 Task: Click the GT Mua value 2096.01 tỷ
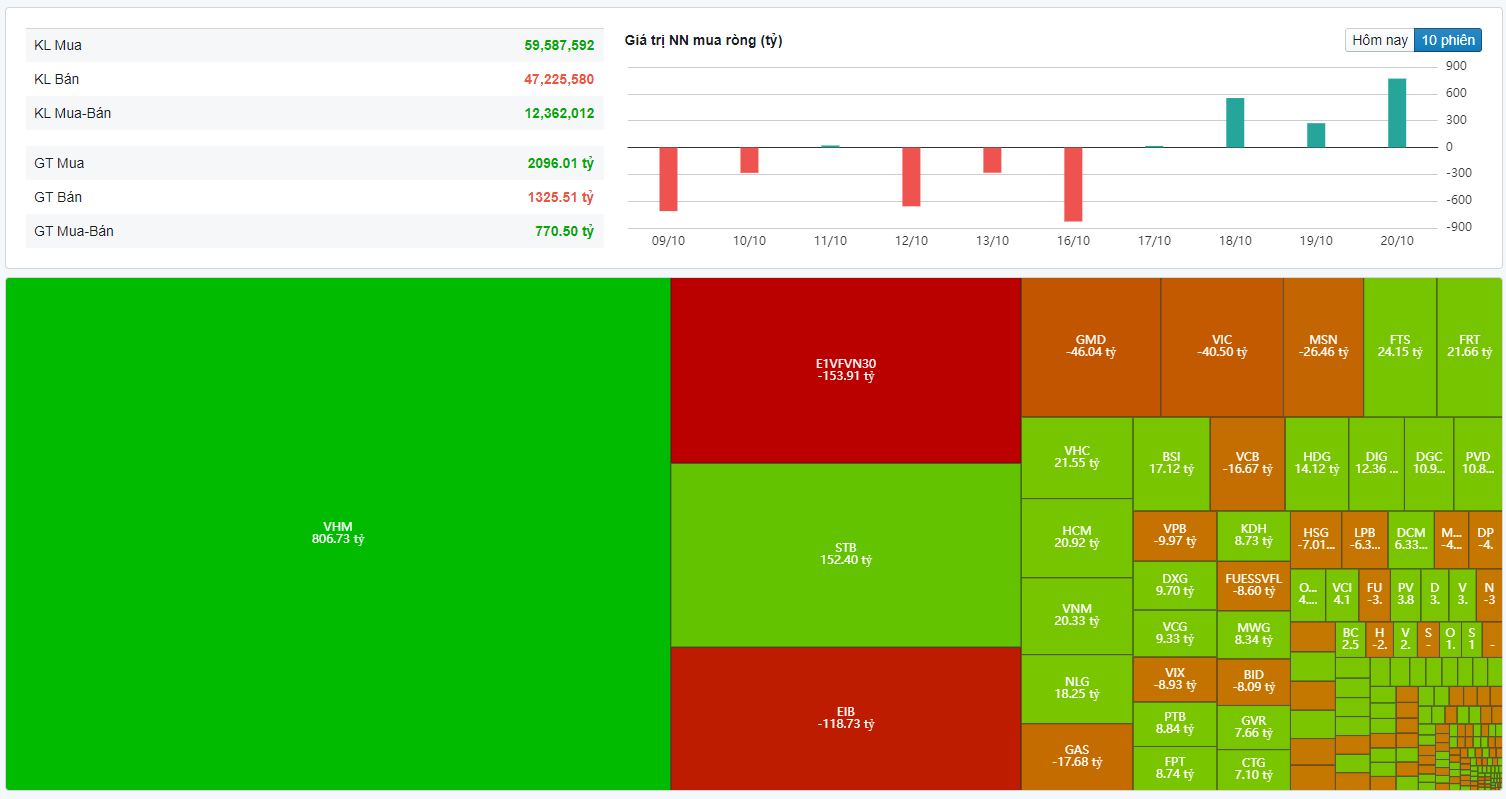pos(561,163)
